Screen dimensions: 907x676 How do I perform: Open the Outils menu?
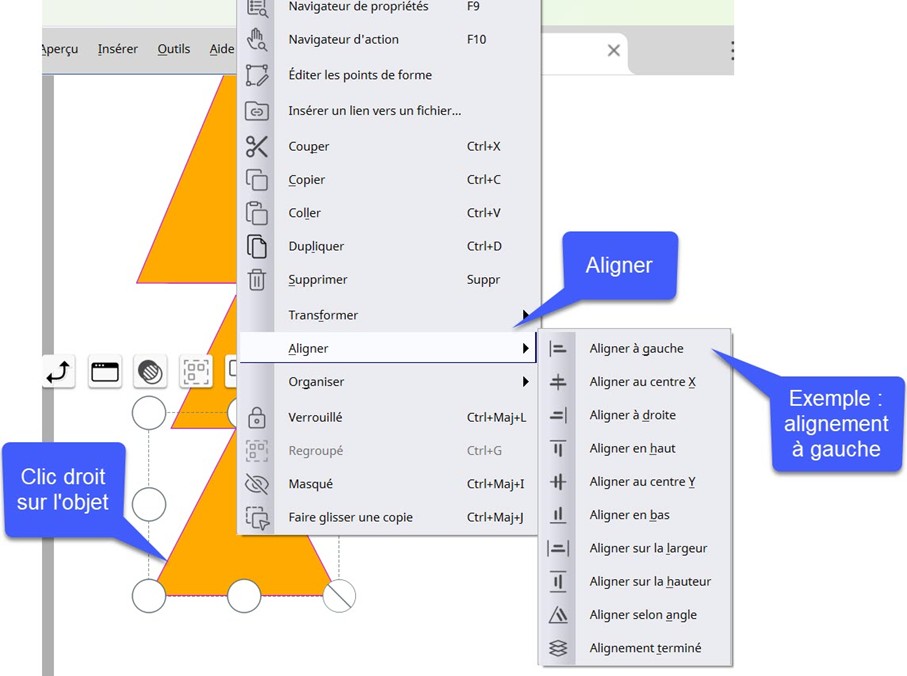point(174,49)
